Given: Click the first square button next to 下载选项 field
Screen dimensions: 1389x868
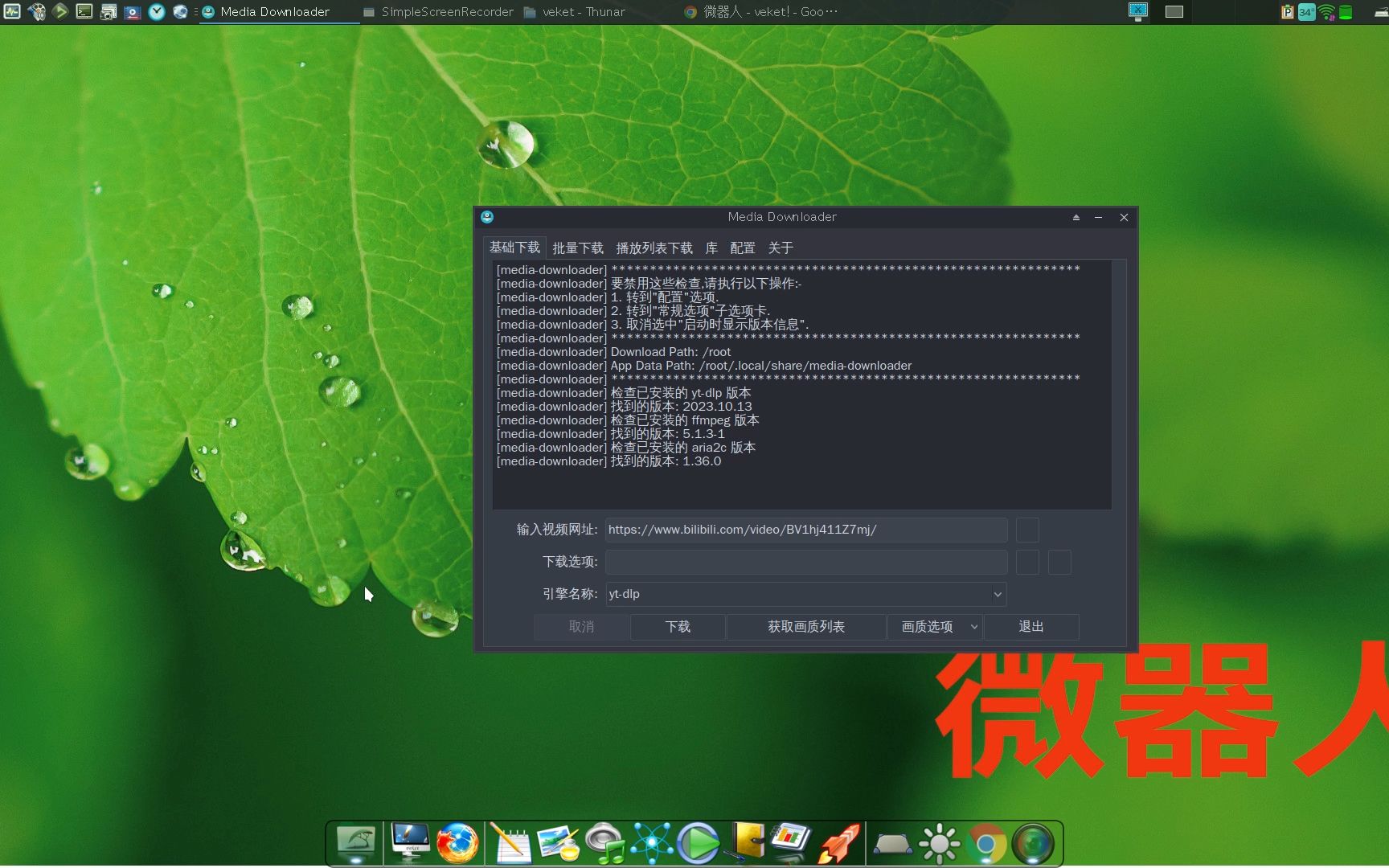Looking at the screenshot, I should [x=1026, y=562].
